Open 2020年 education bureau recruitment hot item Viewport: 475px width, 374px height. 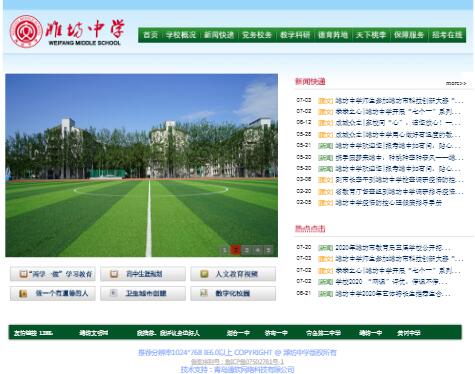pos(393,248)
